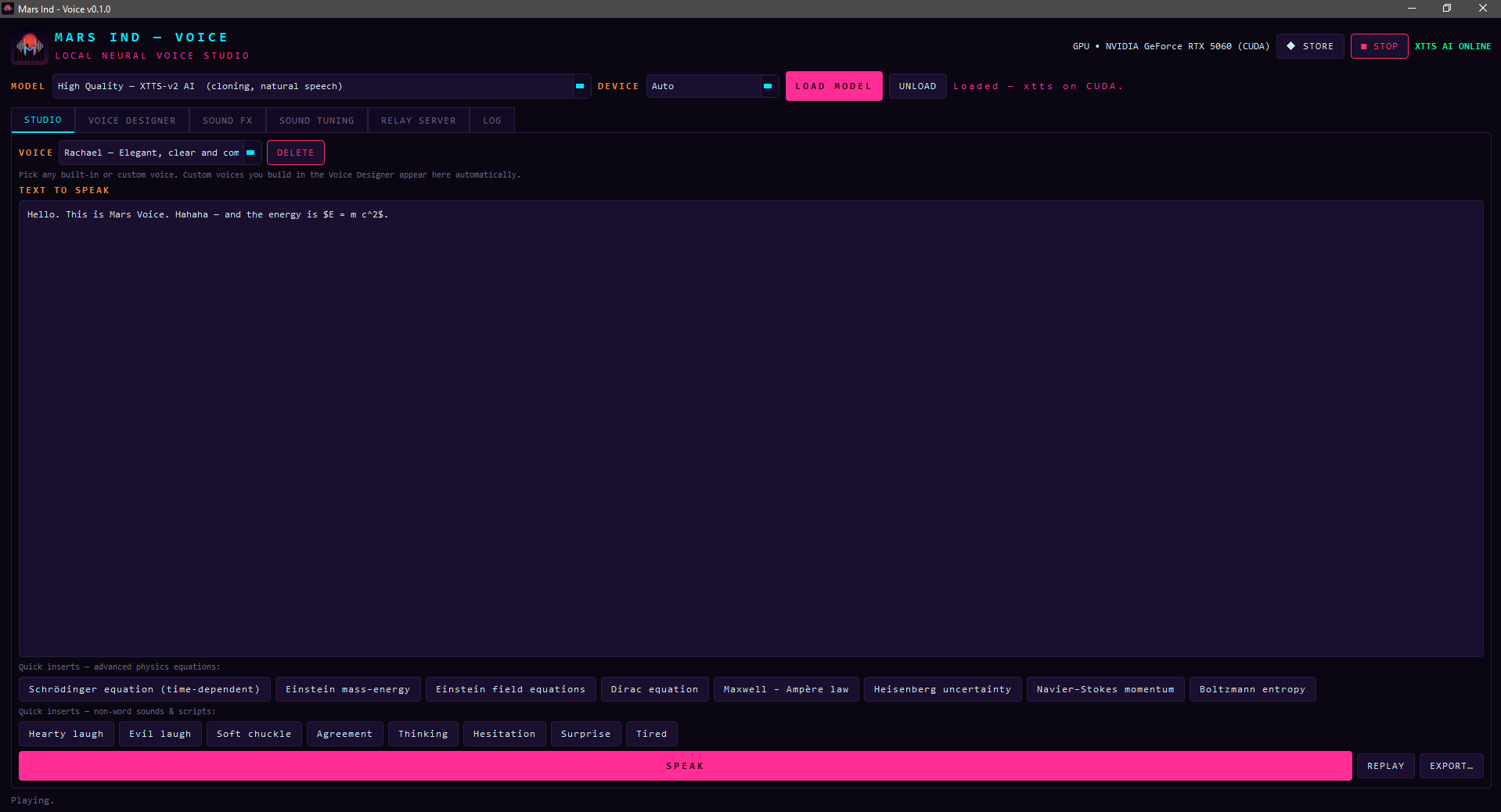Insert Maxwell – Ampère law
This screenshot has width=1501, height=812.
click(x=786, y=689)
